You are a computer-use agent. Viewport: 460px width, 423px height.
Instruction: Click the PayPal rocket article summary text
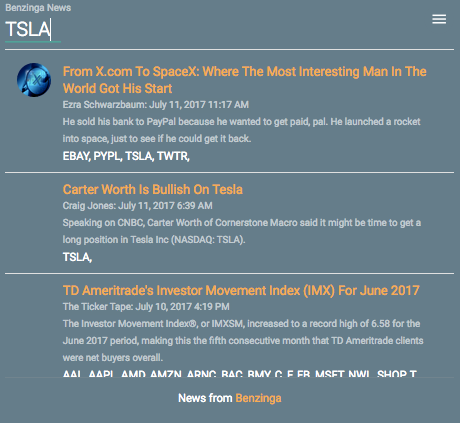point(242,130)
